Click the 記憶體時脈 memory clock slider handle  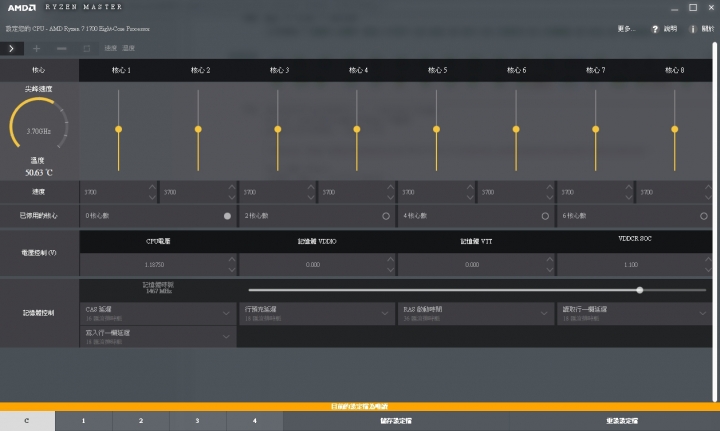point(639,290)
